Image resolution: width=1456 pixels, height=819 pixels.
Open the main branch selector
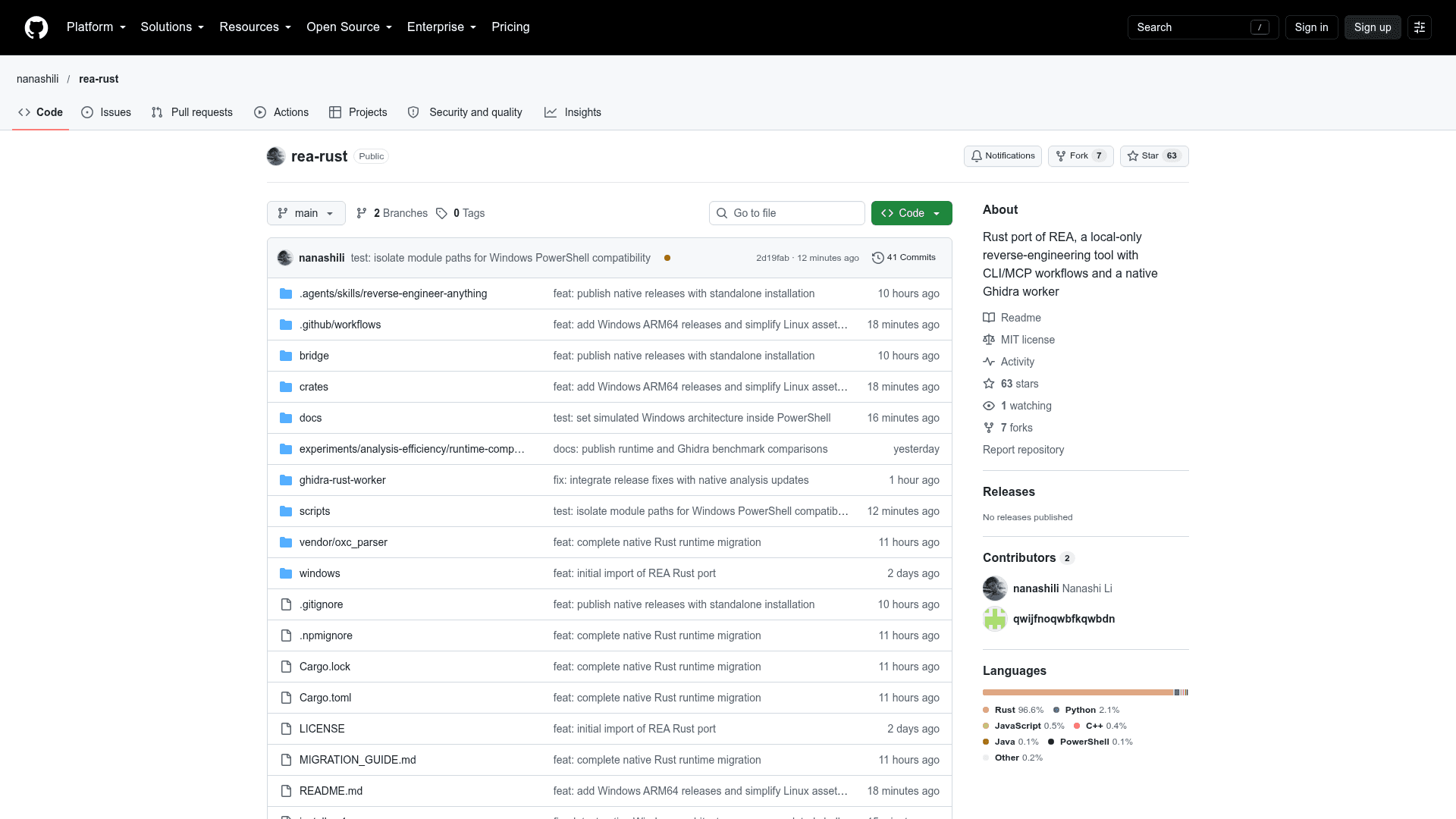pos(306,213)
